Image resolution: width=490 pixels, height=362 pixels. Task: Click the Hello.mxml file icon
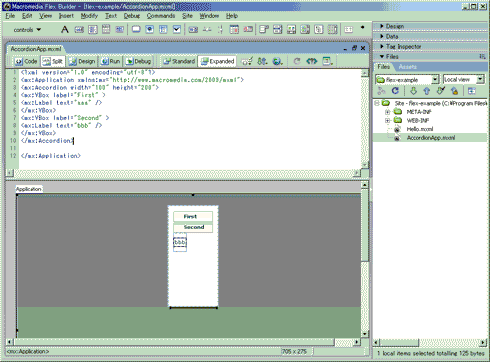(397, 129)
